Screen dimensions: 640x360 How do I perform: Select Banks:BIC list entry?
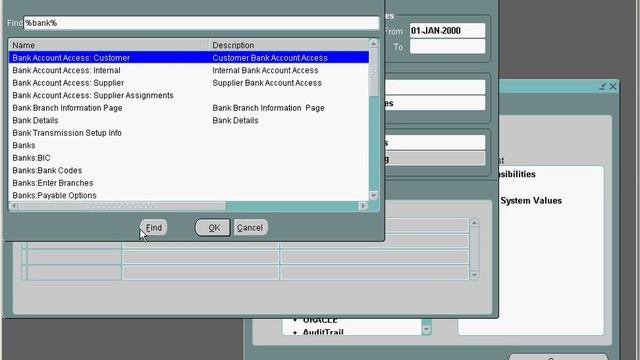coord(31,158)
